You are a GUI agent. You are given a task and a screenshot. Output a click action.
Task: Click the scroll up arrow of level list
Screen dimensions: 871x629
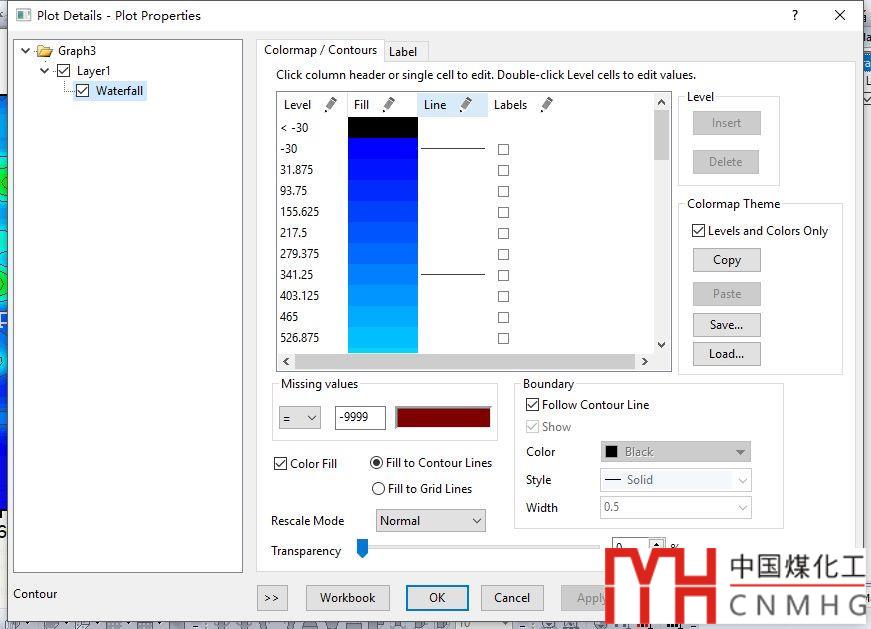pyautogui.click(x=661, y=102)
